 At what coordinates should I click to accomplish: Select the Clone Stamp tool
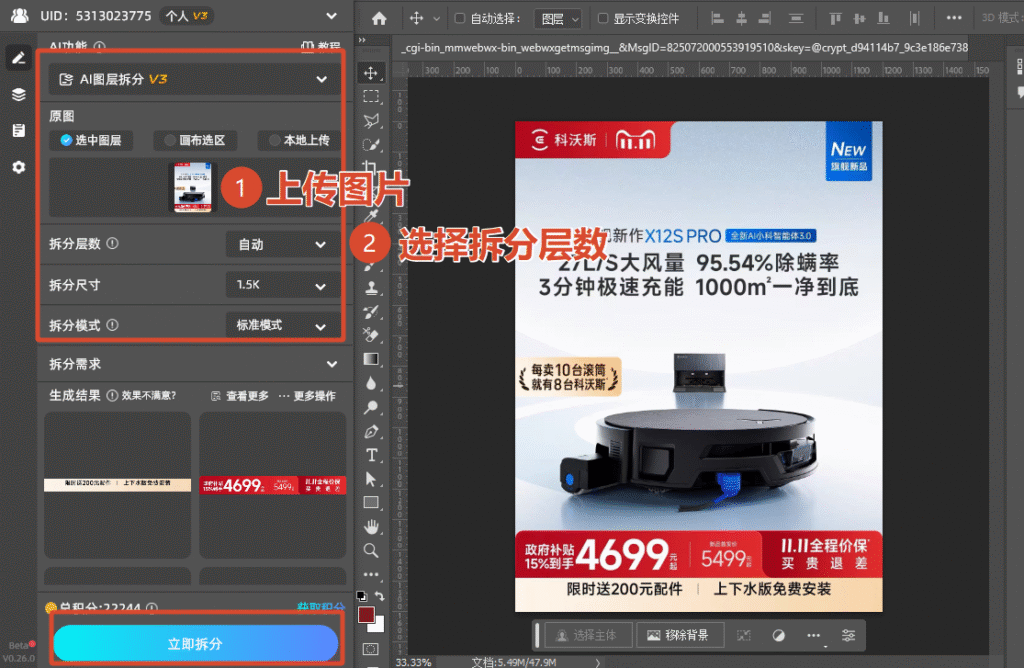[371, 287]
